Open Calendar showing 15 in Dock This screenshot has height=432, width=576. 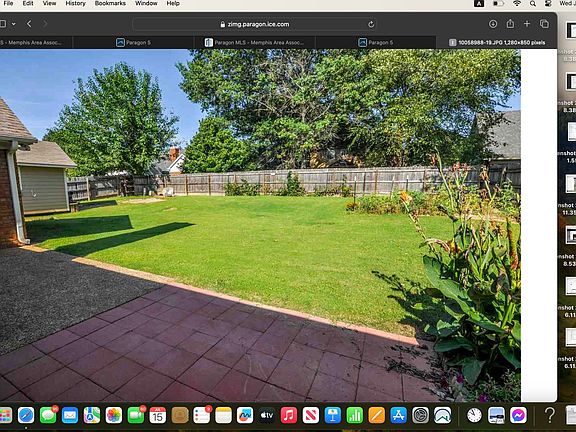(x=158, y=415)
